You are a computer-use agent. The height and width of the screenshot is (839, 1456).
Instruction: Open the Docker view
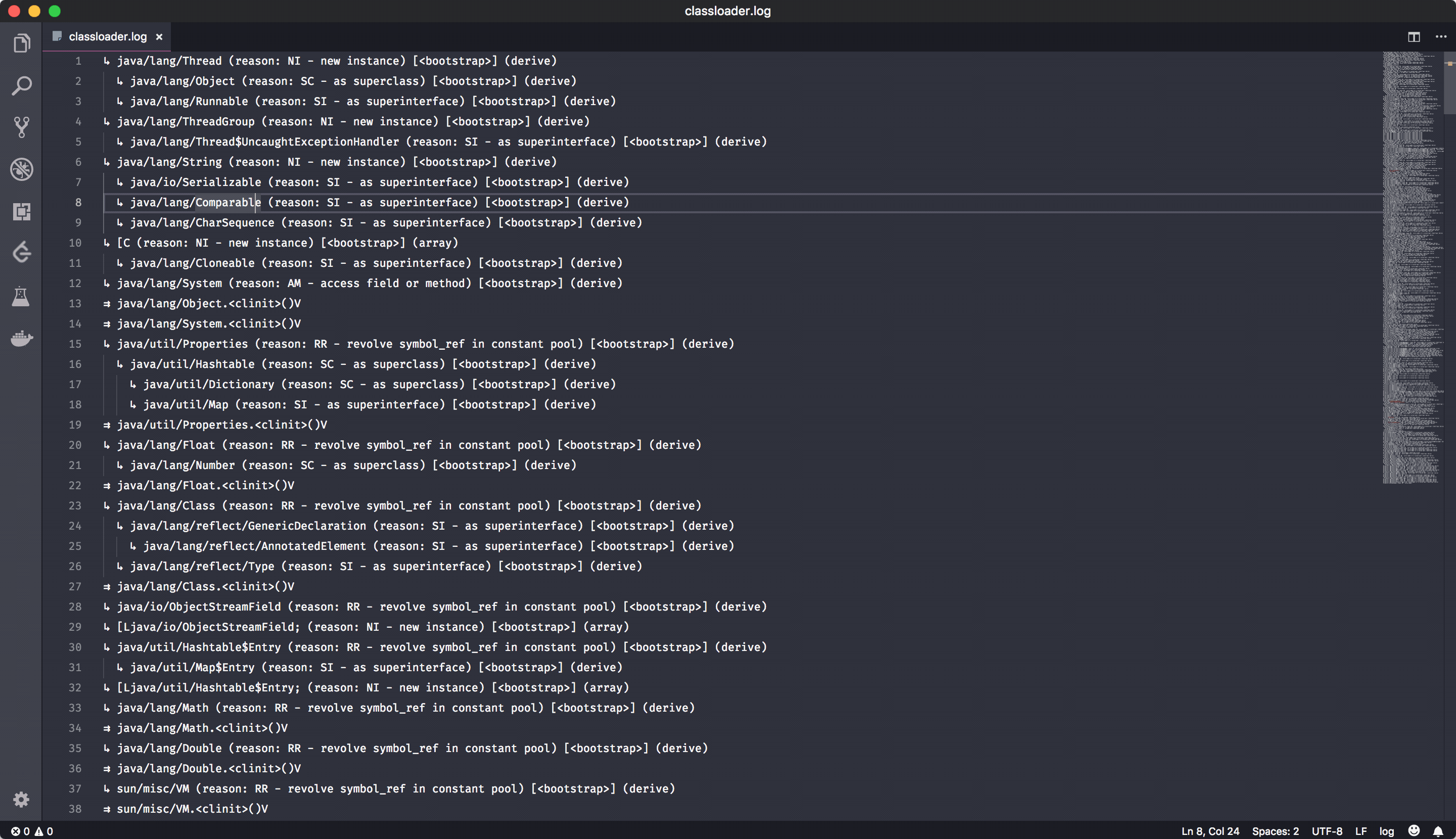[x=21, y=338]
